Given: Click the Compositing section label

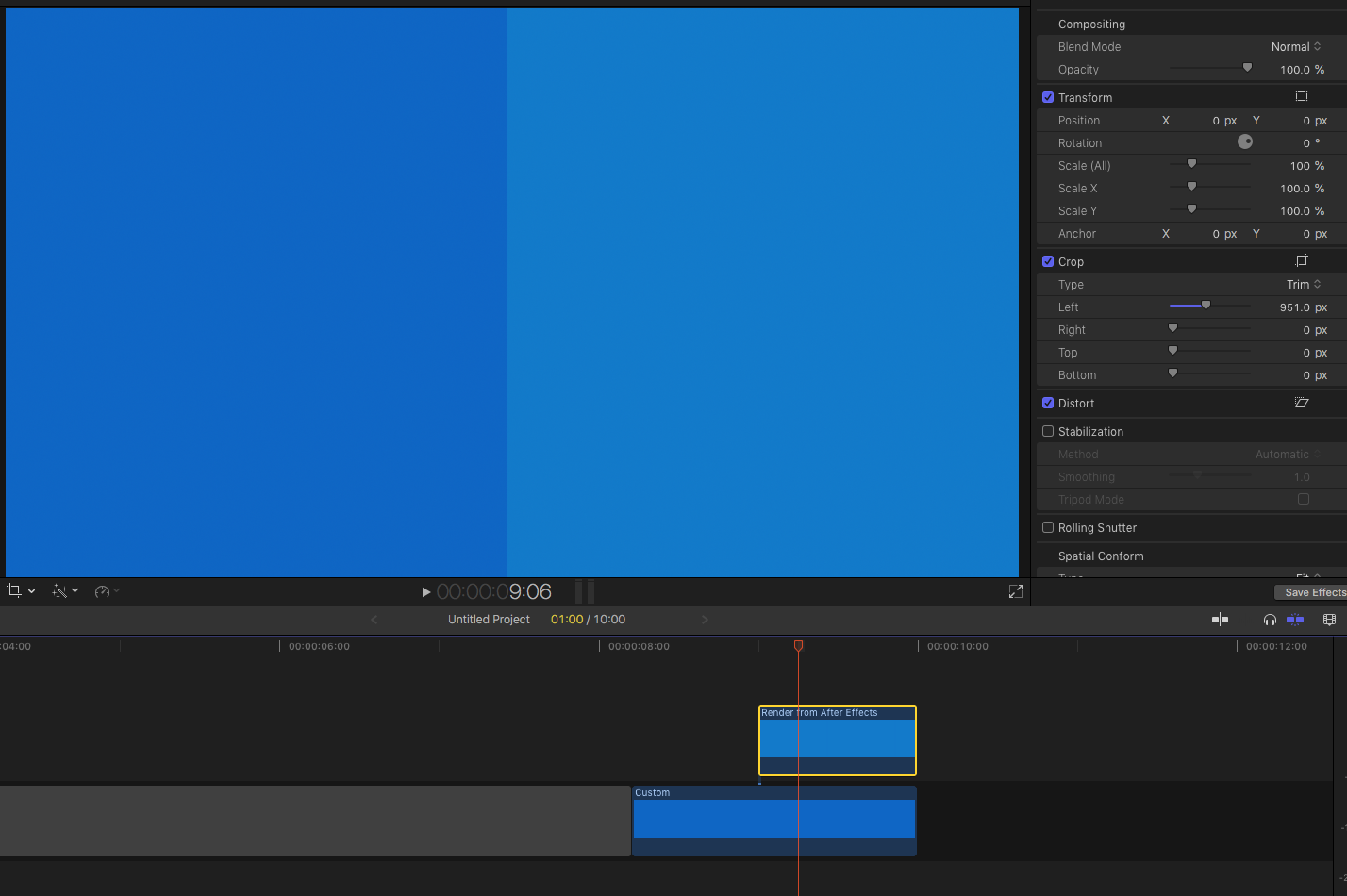Looking at the screenshot, I should coord(1091,25).
